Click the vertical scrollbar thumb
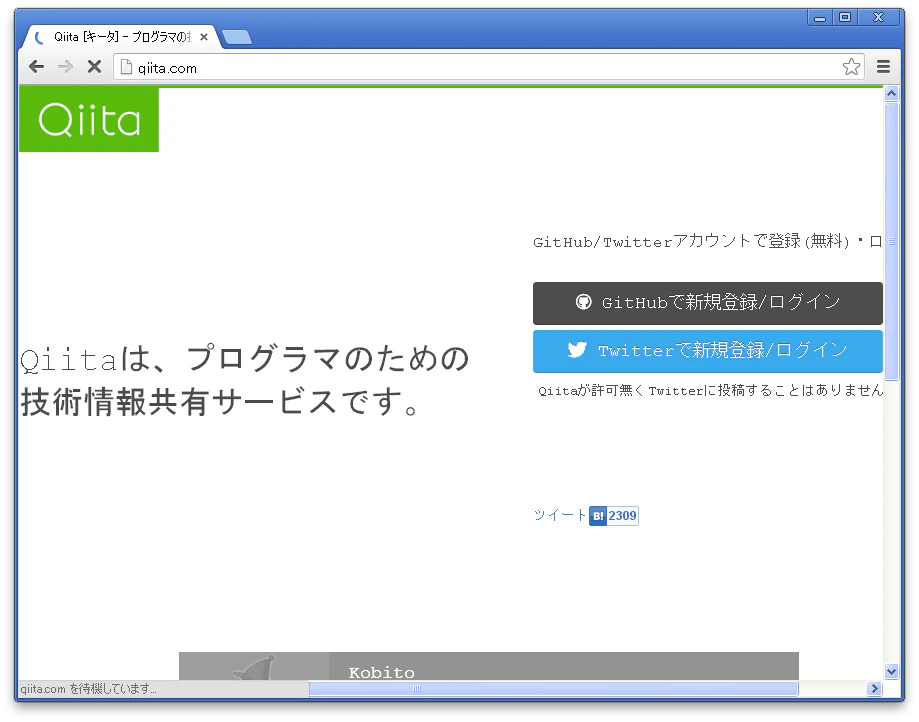This screenshot has height=722, width=919. coord(891,241)
